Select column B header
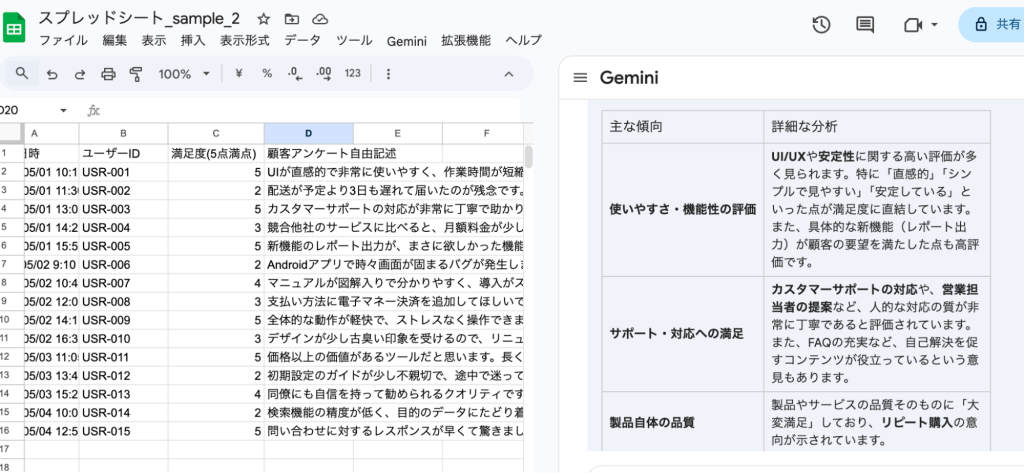The height and width of the screenshot is (473, 1024). pyautogui.click(x=123, y=133)
